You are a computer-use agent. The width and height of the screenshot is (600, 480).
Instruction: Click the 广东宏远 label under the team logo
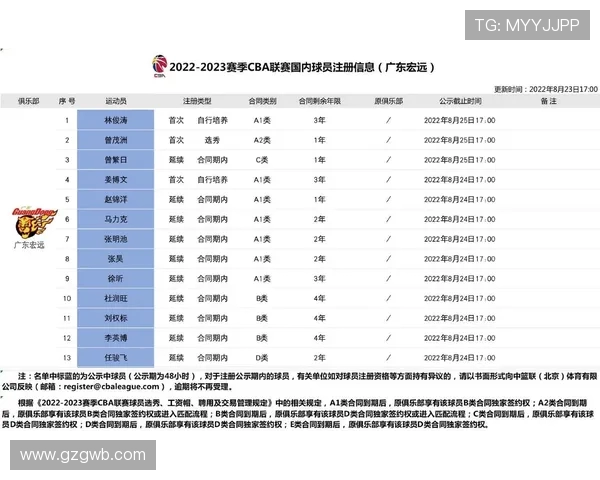tap(29, 245)
